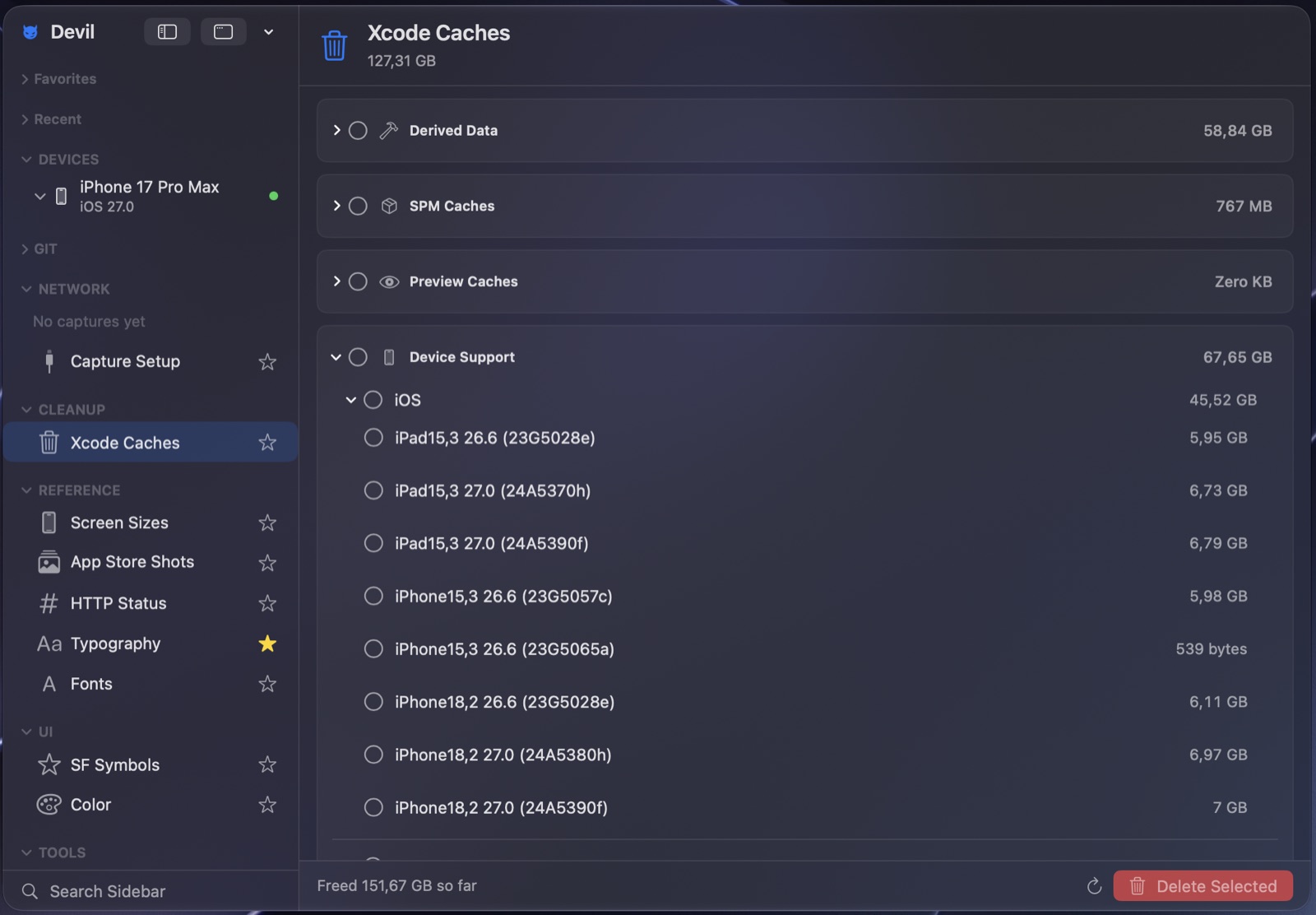Open the dropdown chevron beside layout buttons
The width and height of the screenshot is (1316, 915).
(x=268, y=32)
